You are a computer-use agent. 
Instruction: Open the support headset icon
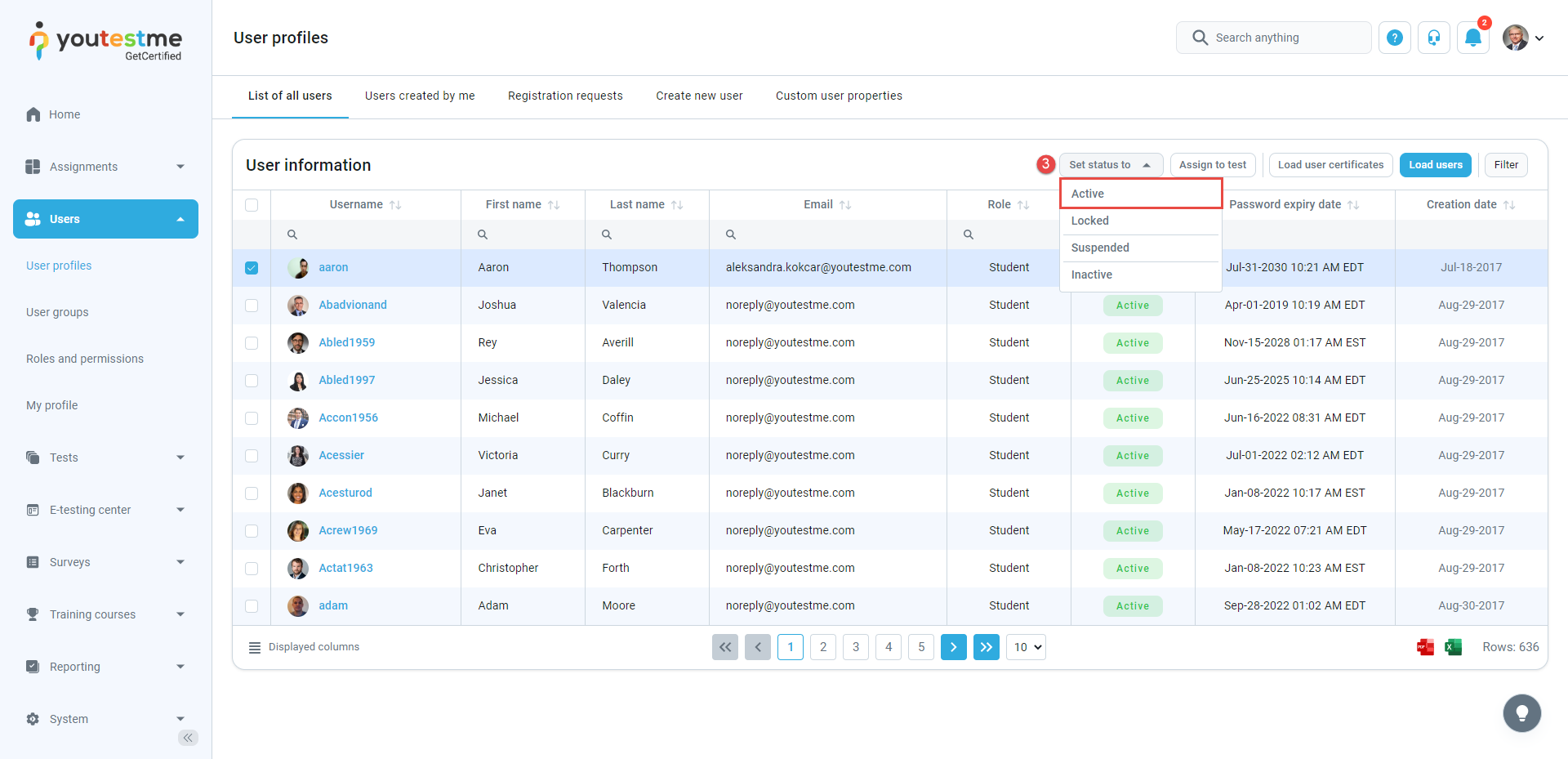(x=1434, y=38)
